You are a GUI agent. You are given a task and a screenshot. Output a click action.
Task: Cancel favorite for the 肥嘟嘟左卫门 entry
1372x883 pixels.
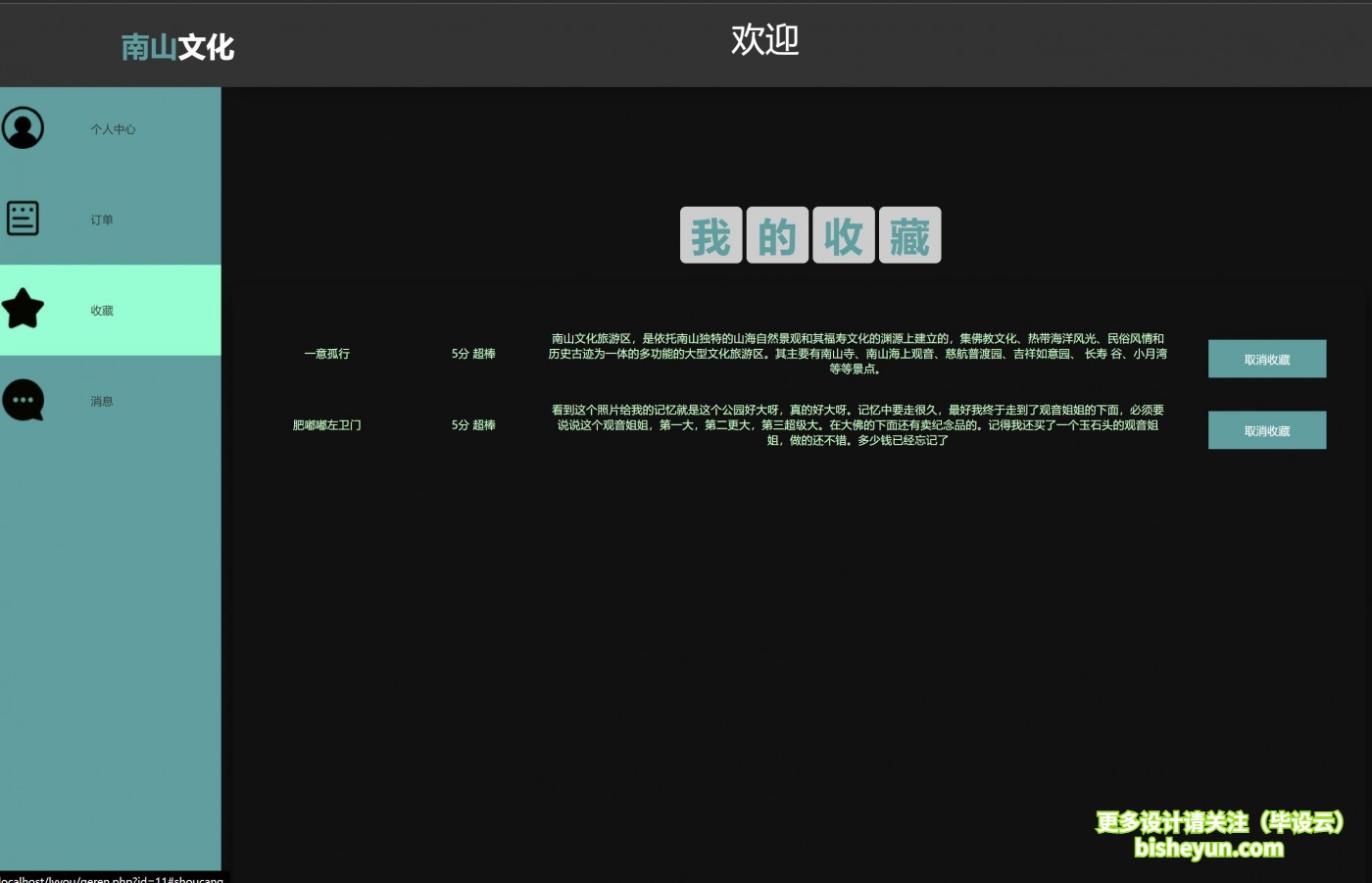point(1266,430)
